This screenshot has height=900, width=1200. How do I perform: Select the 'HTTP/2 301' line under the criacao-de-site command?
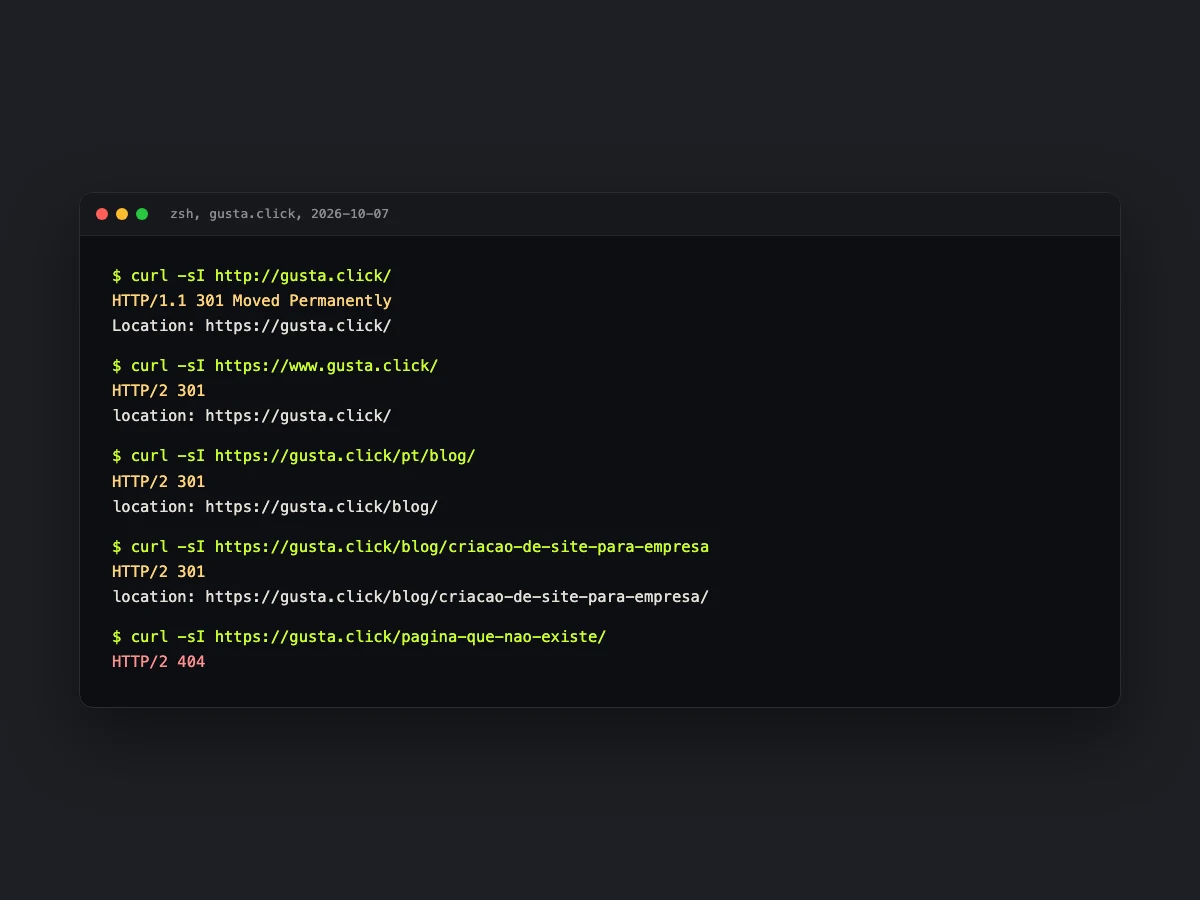pos(158,571)
